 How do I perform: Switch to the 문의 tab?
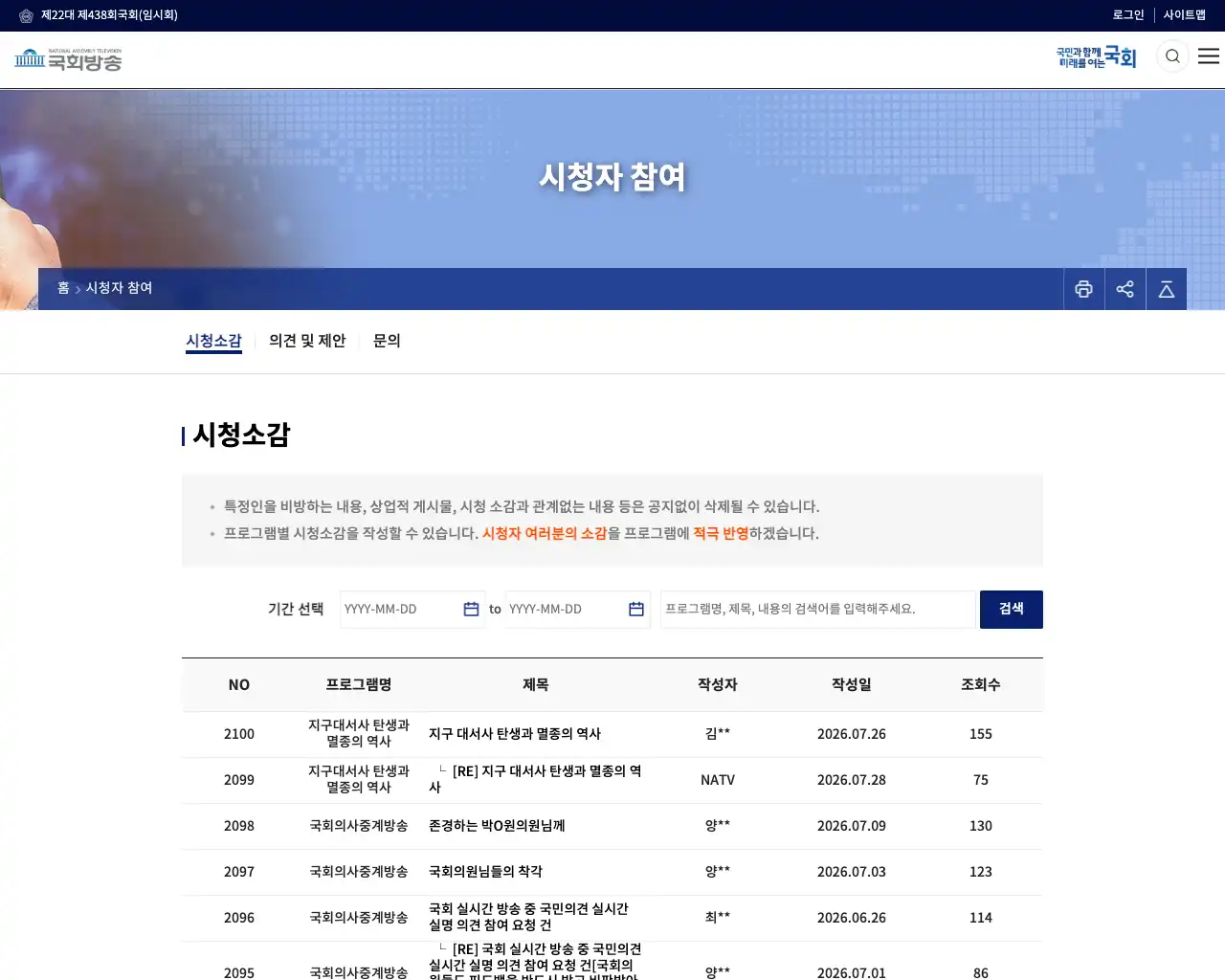pos(387,341)
